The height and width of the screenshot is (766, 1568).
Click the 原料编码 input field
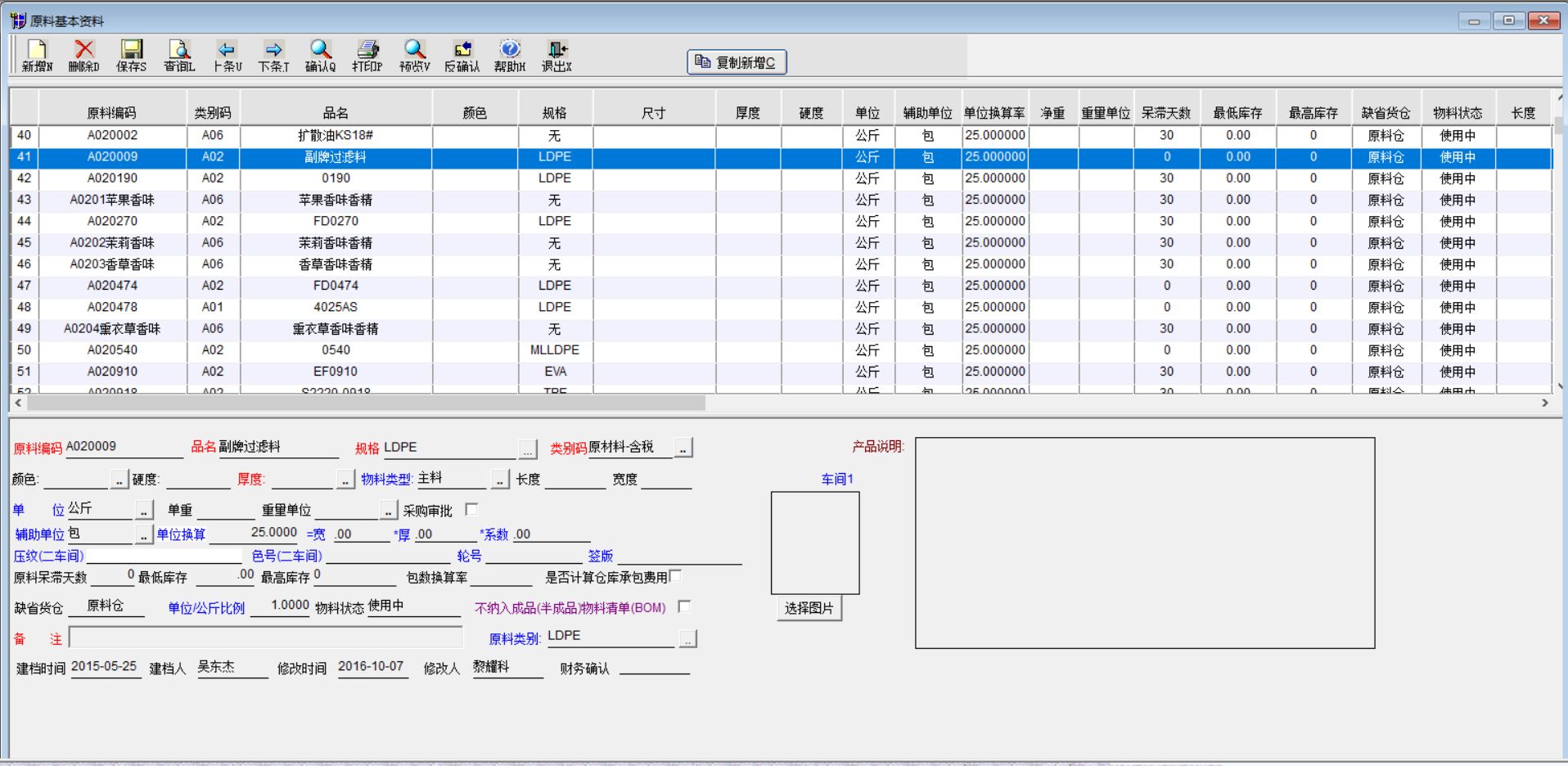[x=124, y=447]
